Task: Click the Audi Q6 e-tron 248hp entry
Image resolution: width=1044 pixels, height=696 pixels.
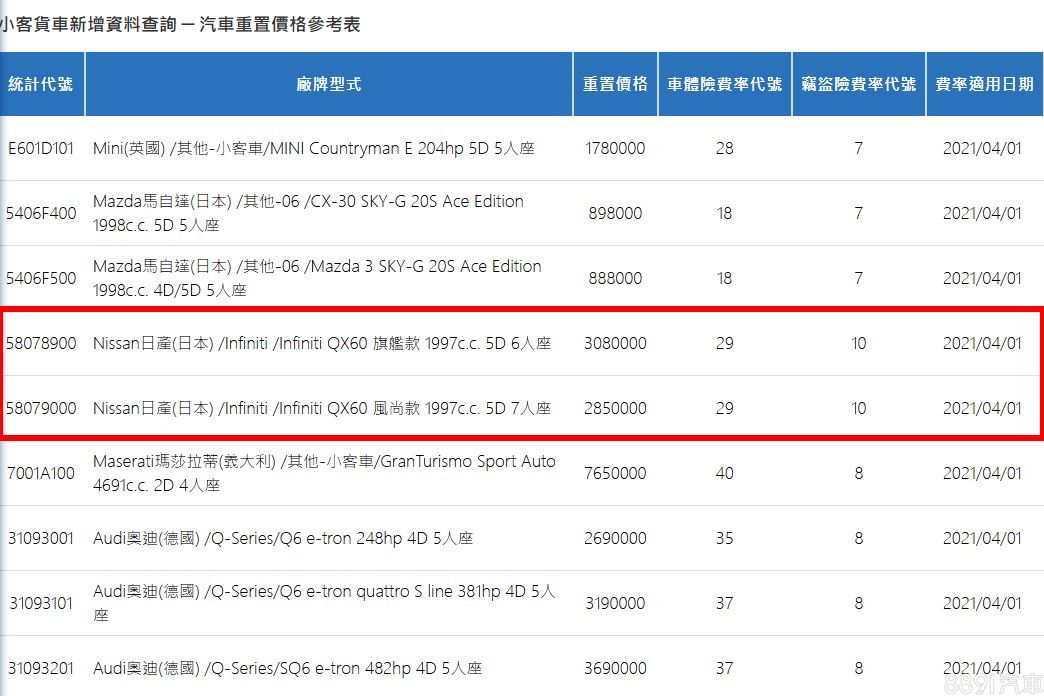Action: (283, 538)
